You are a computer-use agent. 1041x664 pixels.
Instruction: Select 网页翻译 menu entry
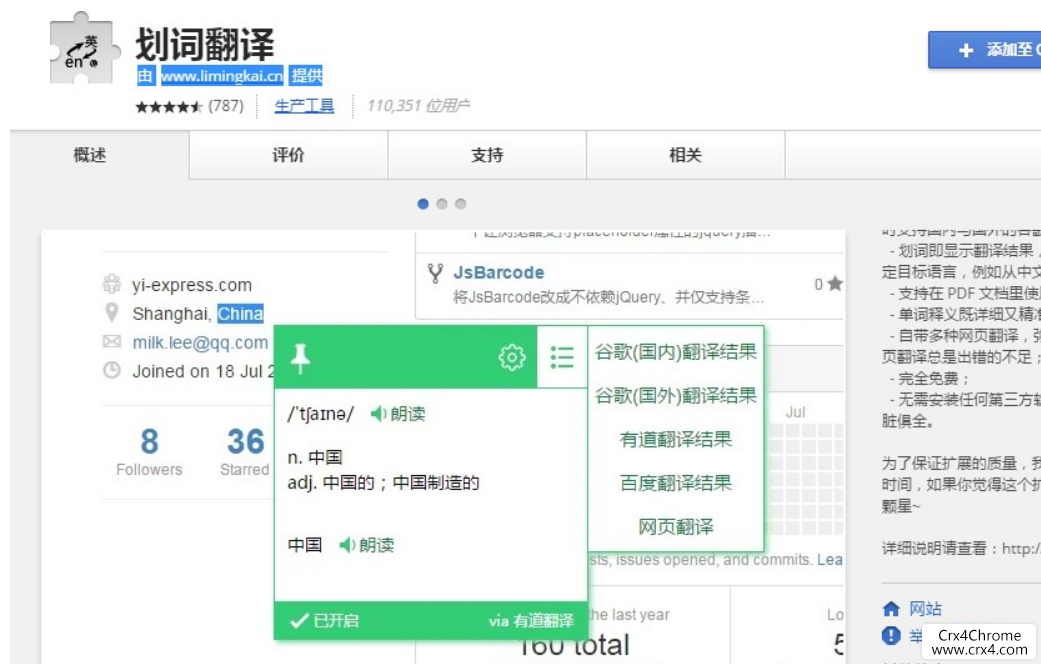(x=676, y=527)
